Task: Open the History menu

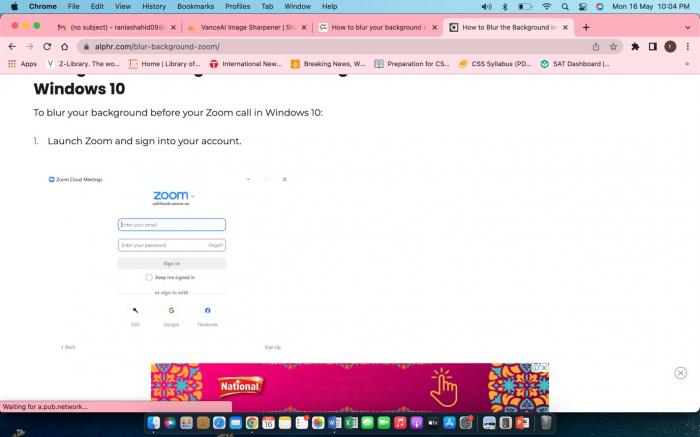Action: coord(154,6)
